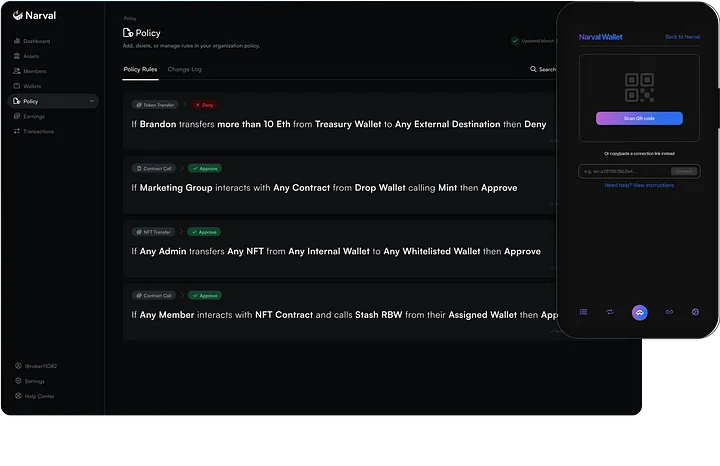Click the Narval Wallet title on phone
The width and height of the screenshot is (720, 466).
pos(601,37)
